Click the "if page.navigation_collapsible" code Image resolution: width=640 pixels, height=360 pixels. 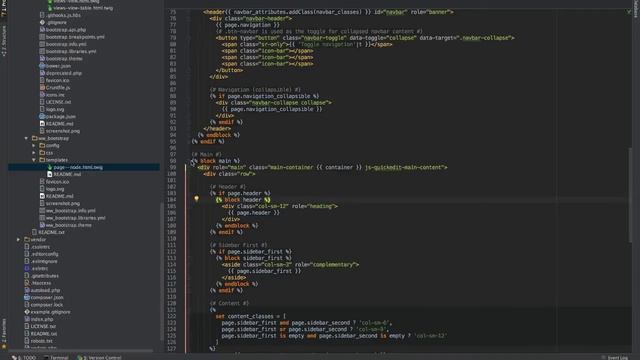[264, 96]
